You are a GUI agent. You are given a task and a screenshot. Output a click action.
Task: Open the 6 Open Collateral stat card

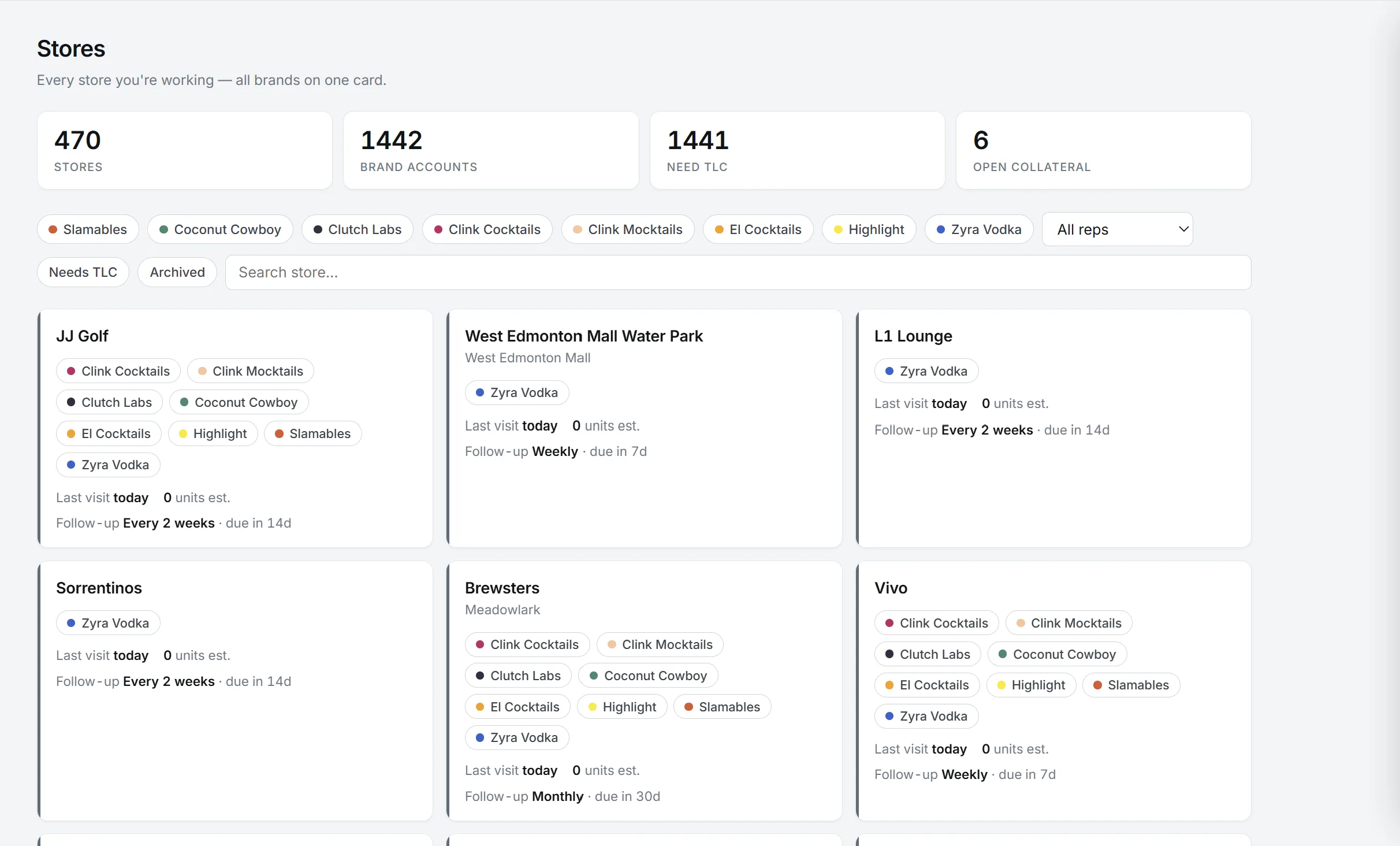pyautogui.click(x=1104, y=150)
